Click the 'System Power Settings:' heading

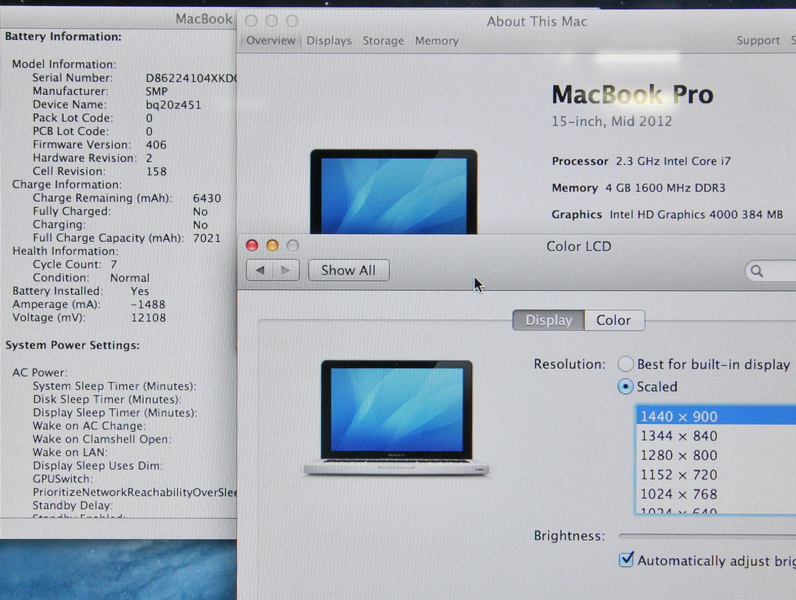click(72, 345)
